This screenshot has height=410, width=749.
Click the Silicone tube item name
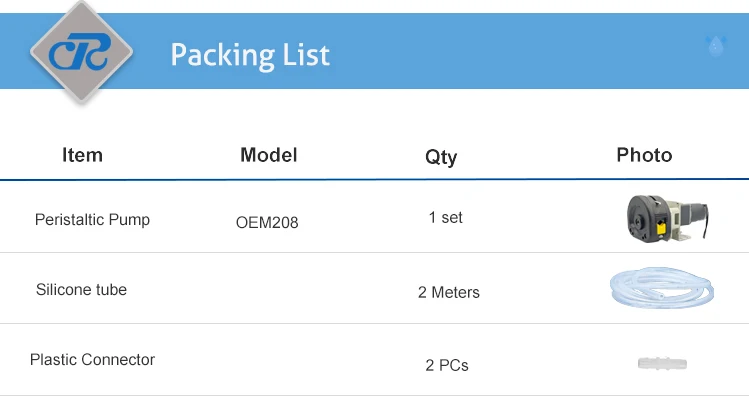[81, 290]
